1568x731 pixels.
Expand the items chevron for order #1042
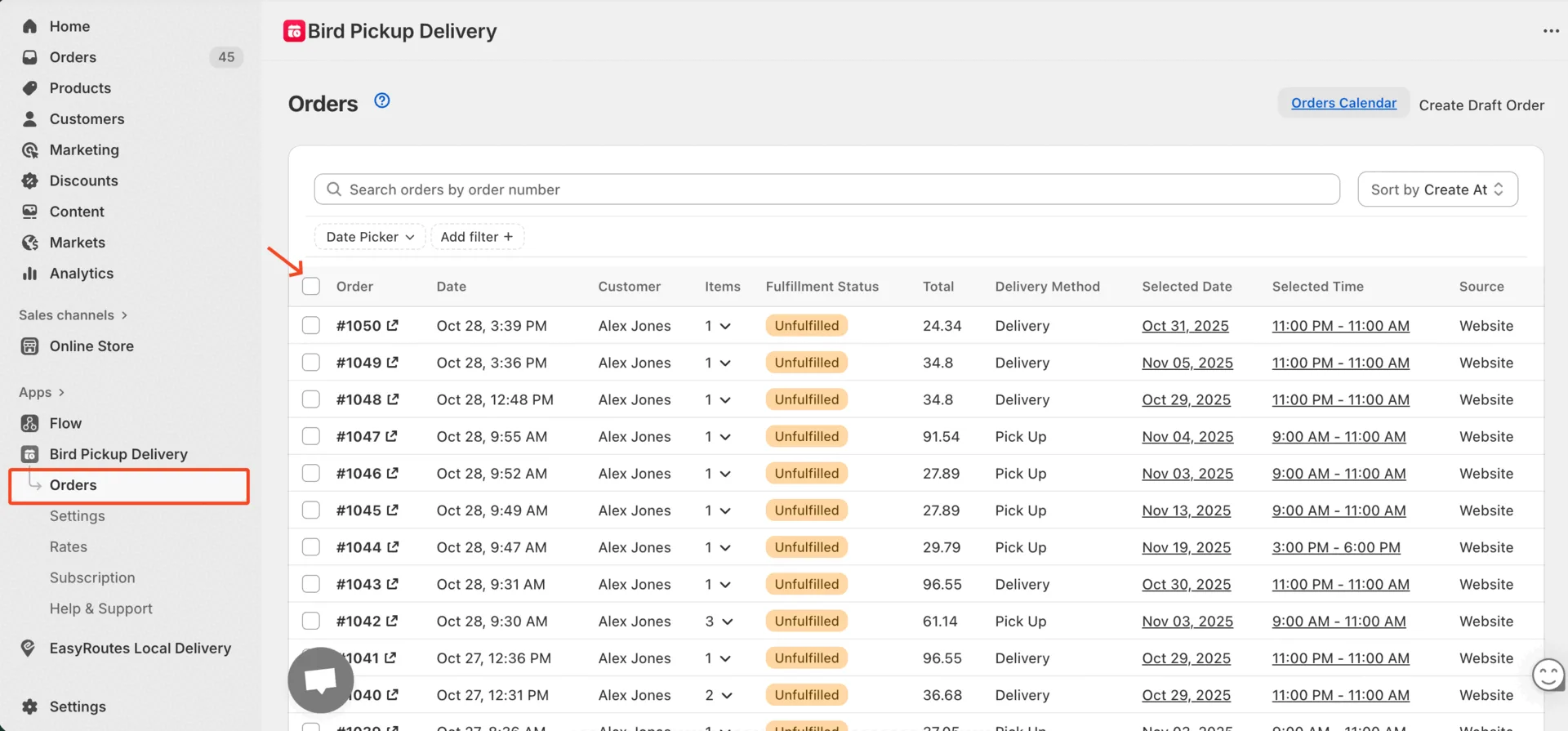click(727, 622)
